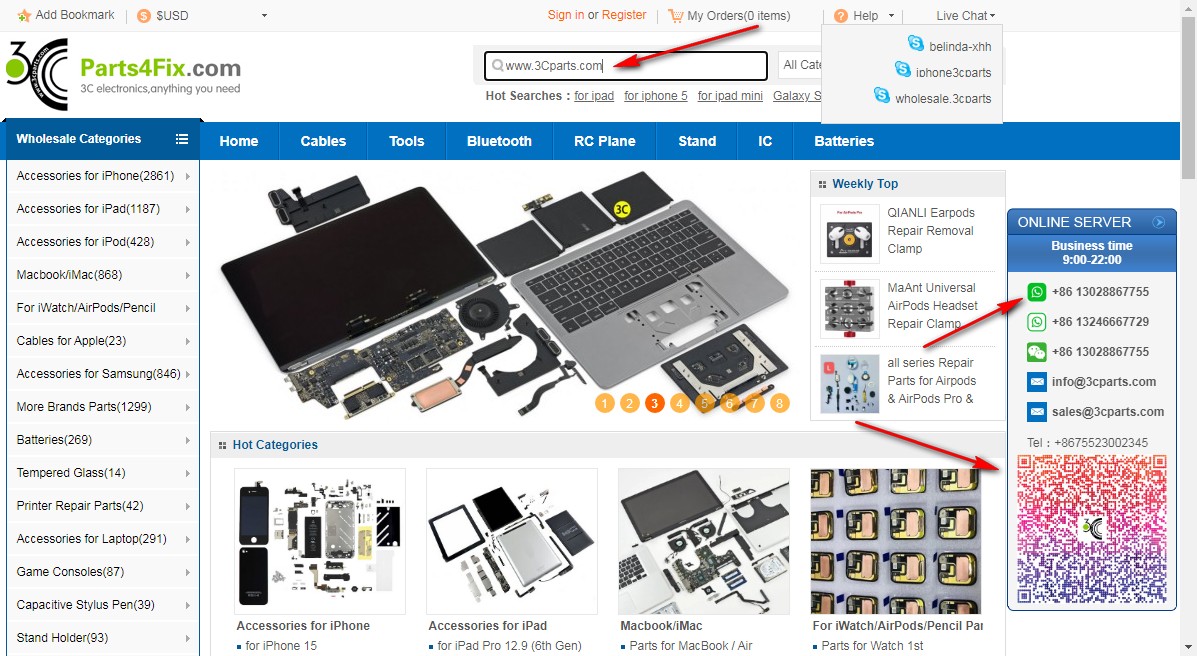Click mail icon beside sales@3cparts.com

tap(1037, 412)
